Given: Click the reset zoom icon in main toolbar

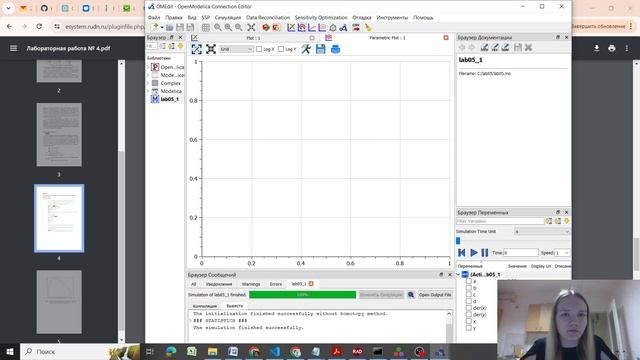Looking at the screenshot, I should click(218, 27).
